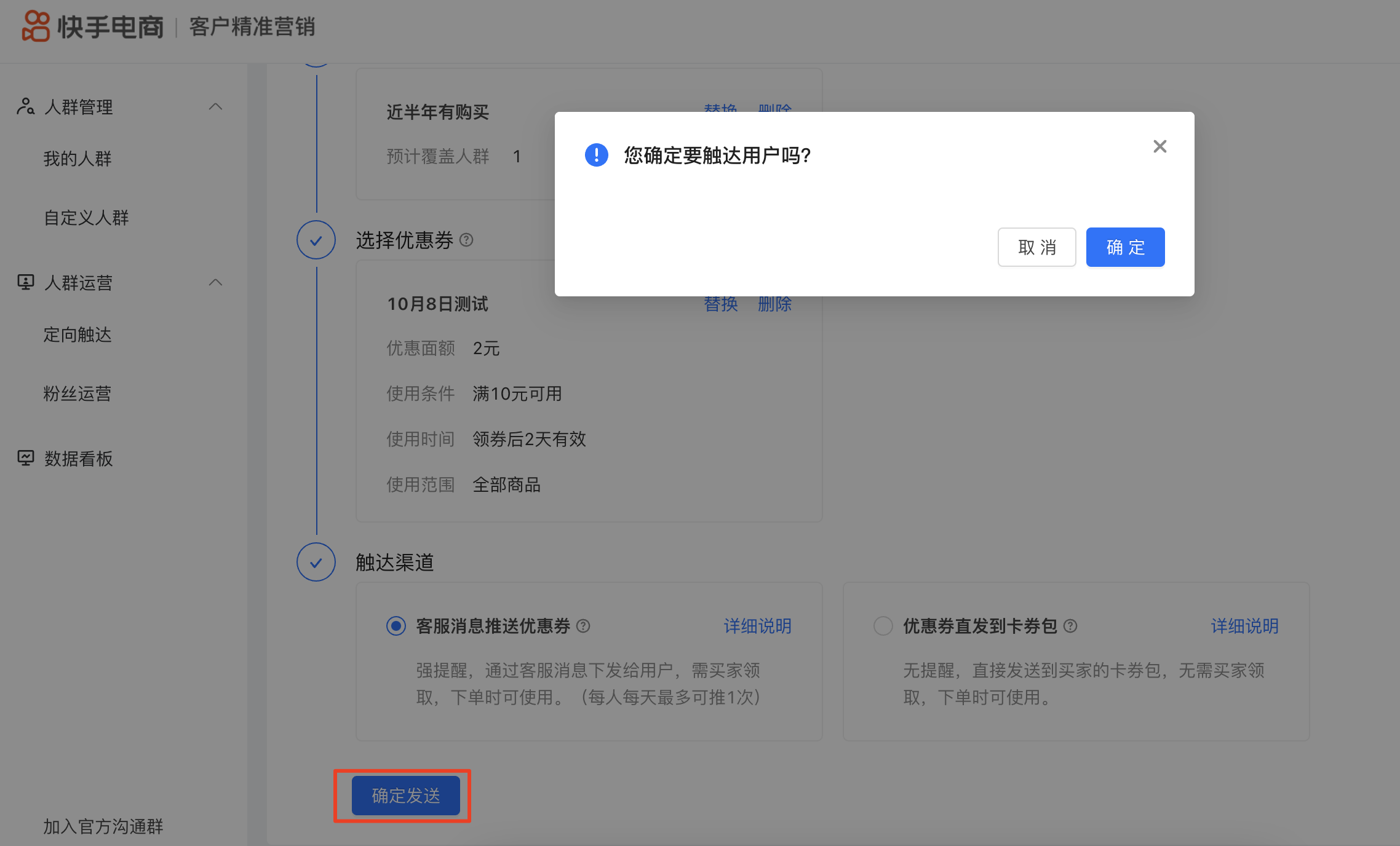
Task: Open 定向触达 menu item
Action: [x=78, y=334]
